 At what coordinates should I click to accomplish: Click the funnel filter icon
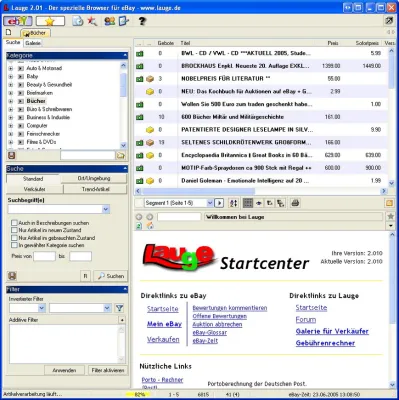coord(119,308)
